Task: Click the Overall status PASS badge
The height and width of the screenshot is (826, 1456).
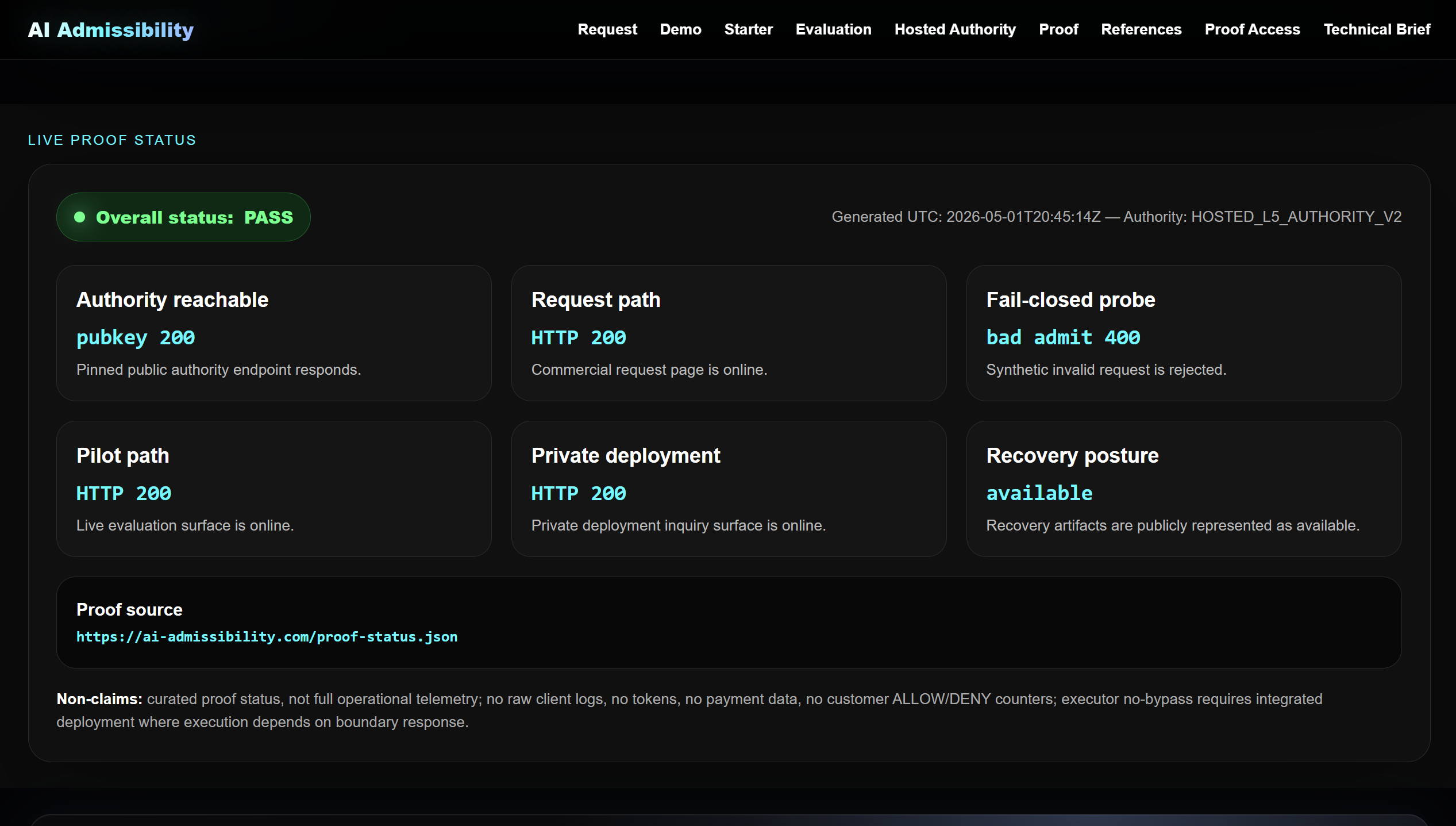Action: tap(183, 217)
